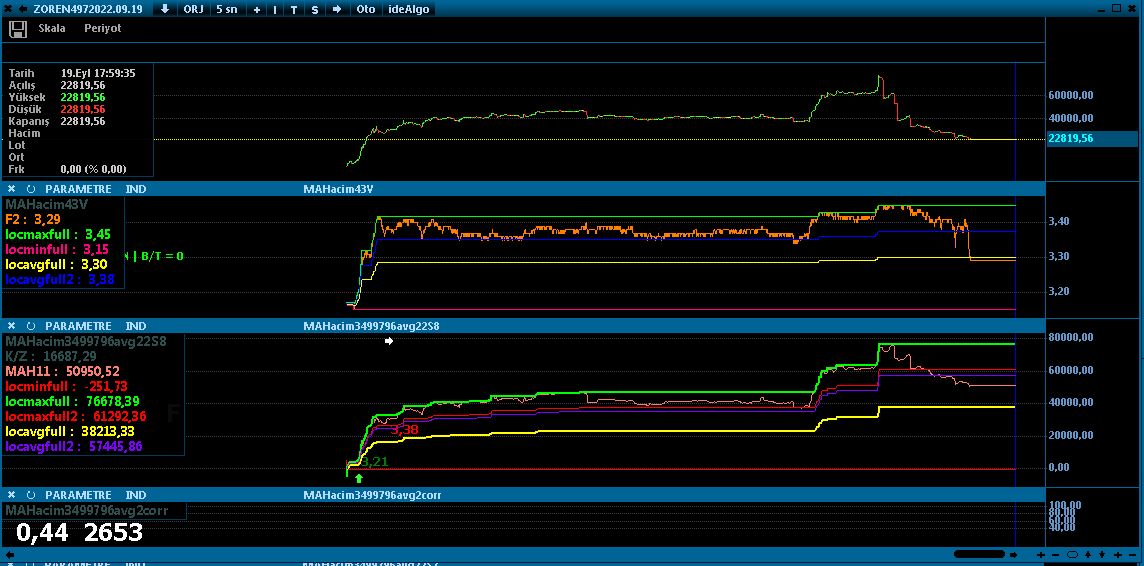Image resolution: width=1144 pixels, height=566 pixels.
Task: Click the white arrow marker in MAHacim3499796avg22S8 chart
Action: coord(389,341)
